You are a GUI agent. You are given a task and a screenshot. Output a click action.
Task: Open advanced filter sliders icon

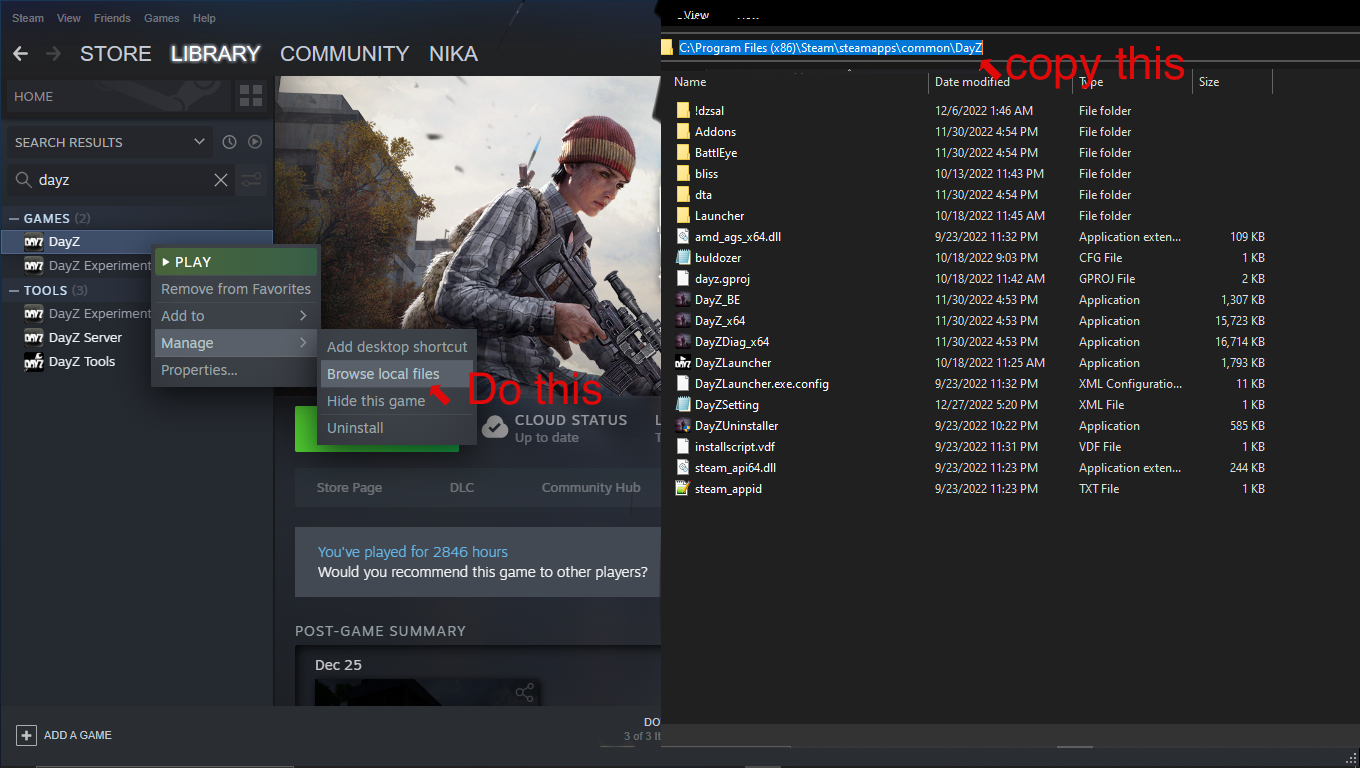click(x=251, y=180)
